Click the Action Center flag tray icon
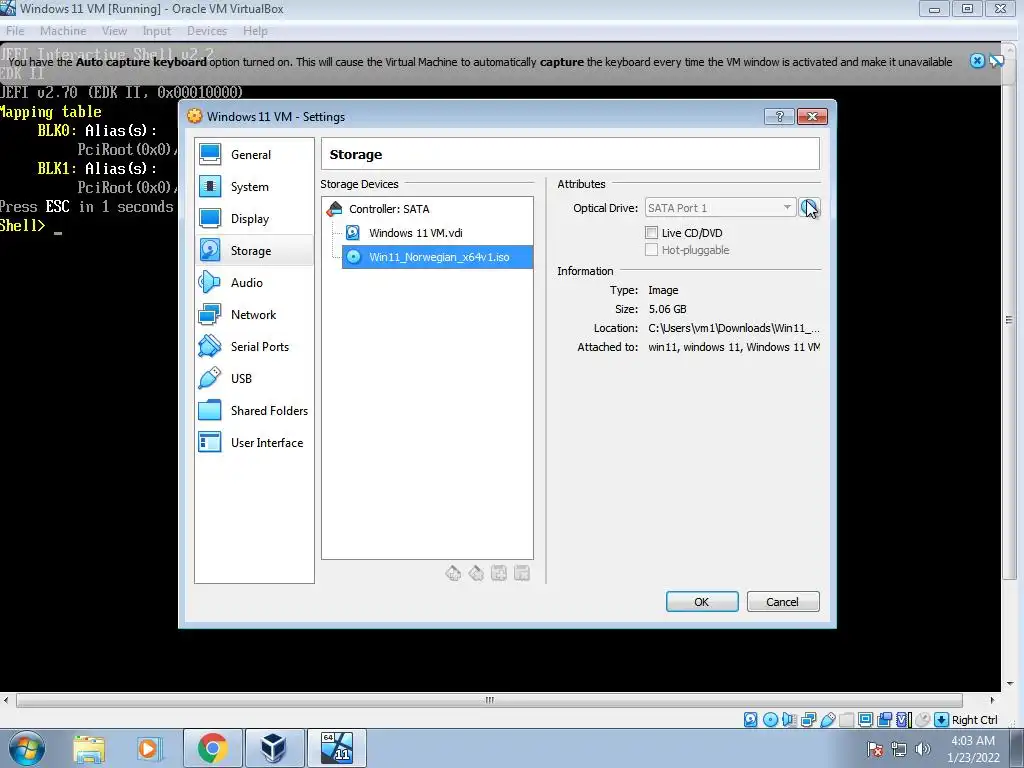This screenshot has width=1024, height=768. click(876, 749)
